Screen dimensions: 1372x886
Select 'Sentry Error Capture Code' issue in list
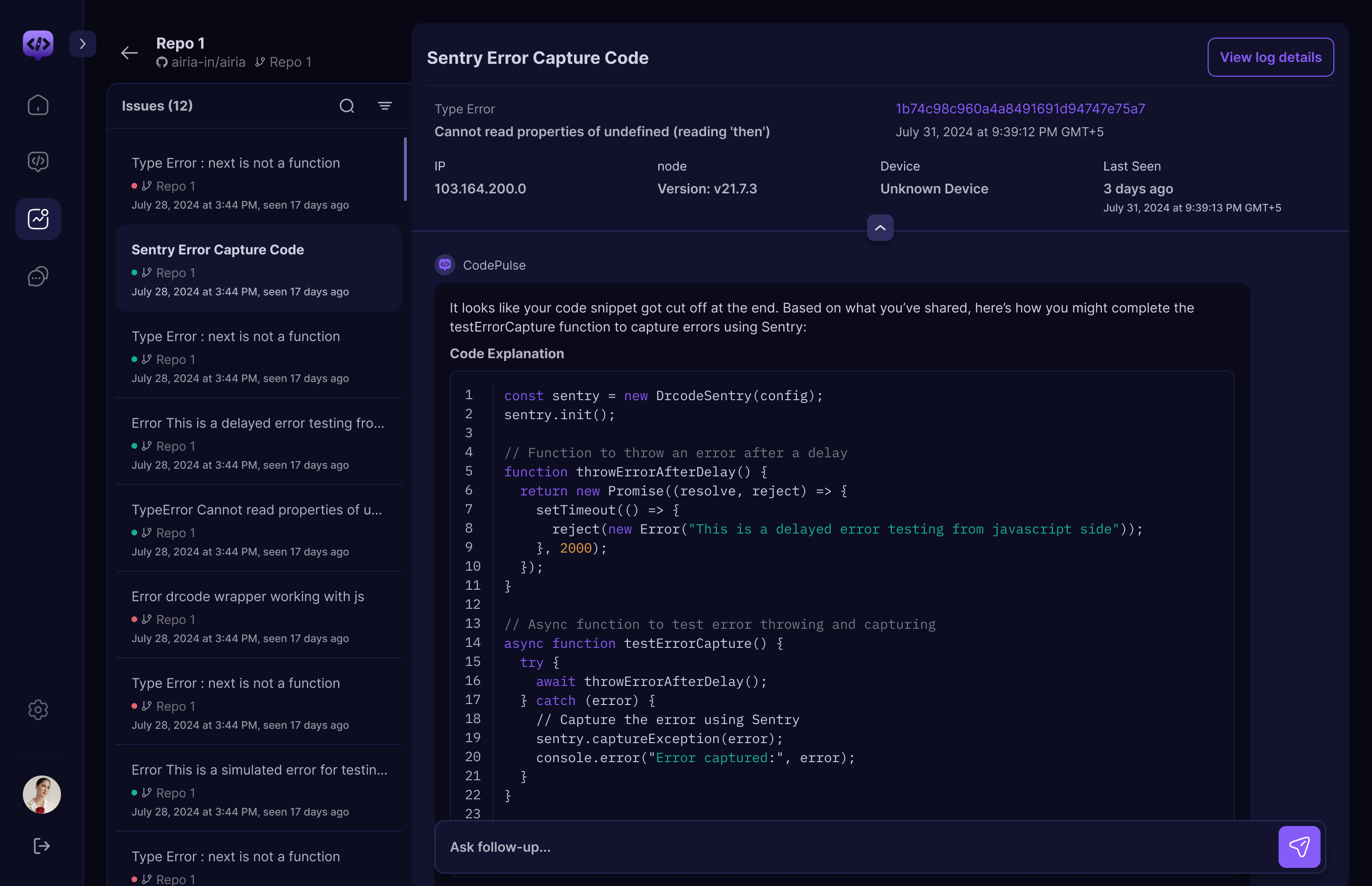point(259,269)
